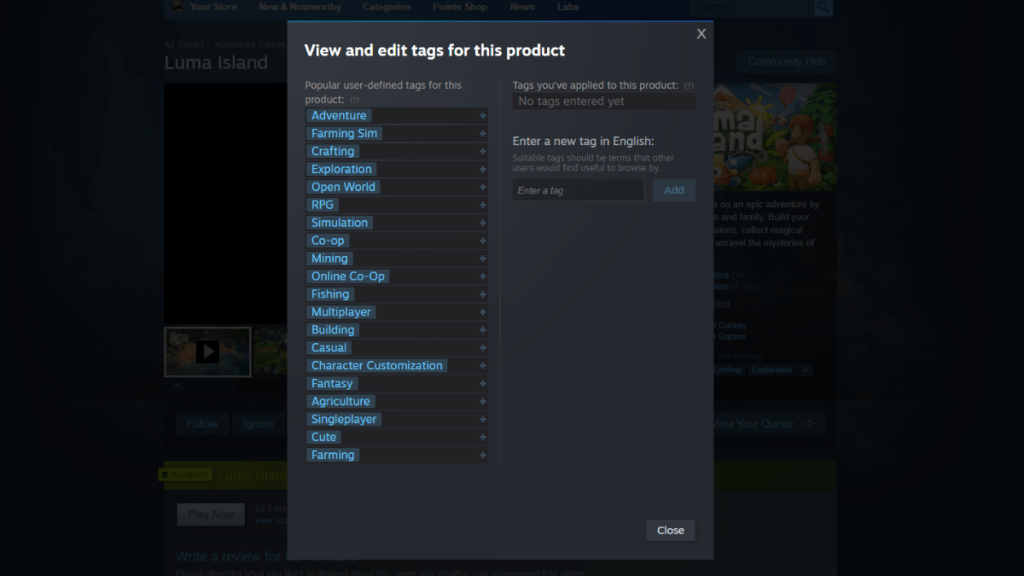
Task: Add Building tag using its plus icon
Action: 482,330
